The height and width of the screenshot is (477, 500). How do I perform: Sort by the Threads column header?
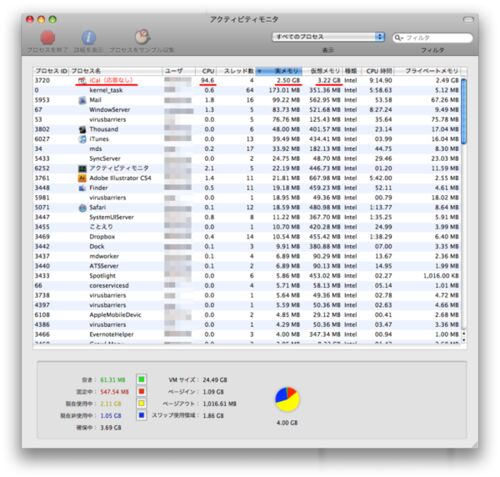coord(236,71)
